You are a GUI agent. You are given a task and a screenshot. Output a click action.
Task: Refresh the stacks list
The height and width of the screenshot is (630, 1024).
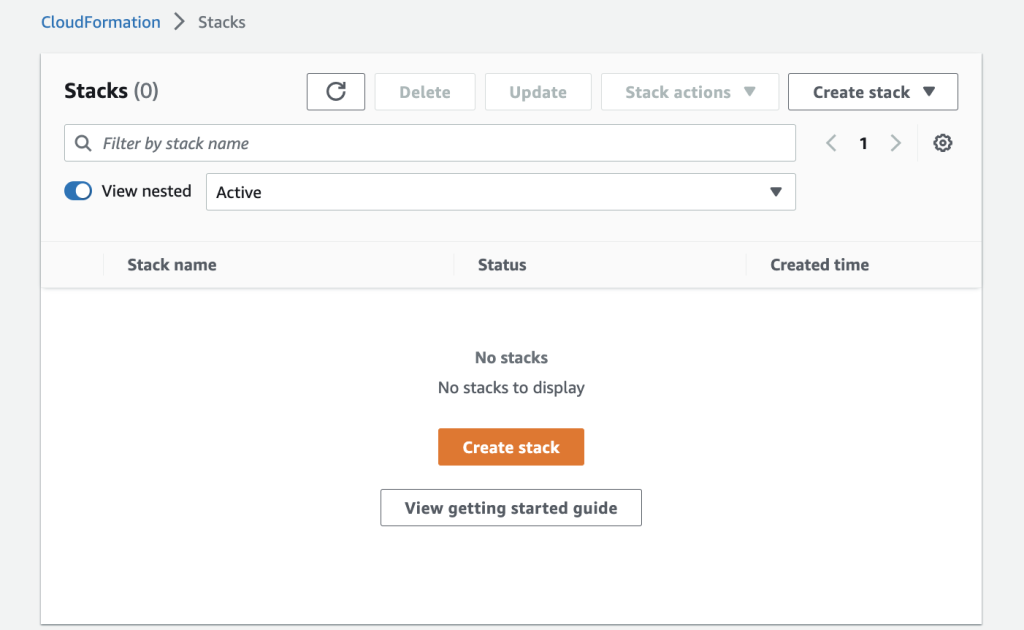tap(335, 91)
